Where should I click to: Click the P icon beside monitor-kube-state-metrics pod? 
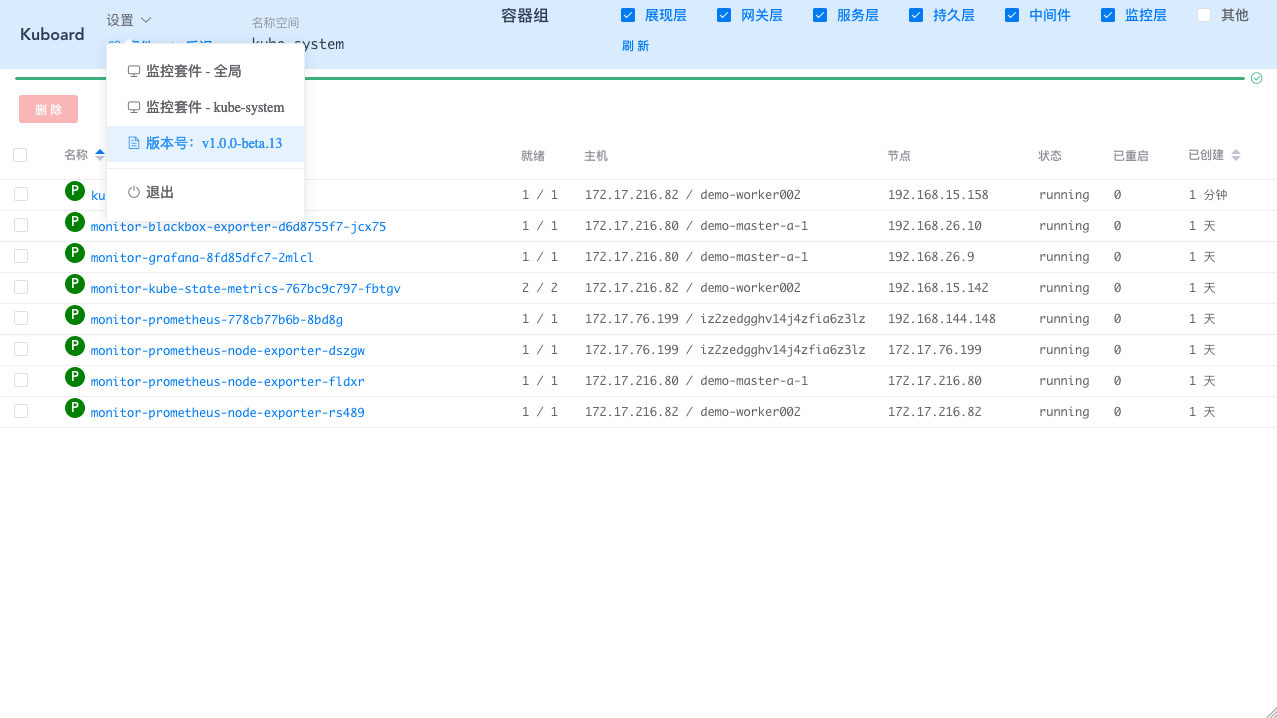click(x=75, y=284)
